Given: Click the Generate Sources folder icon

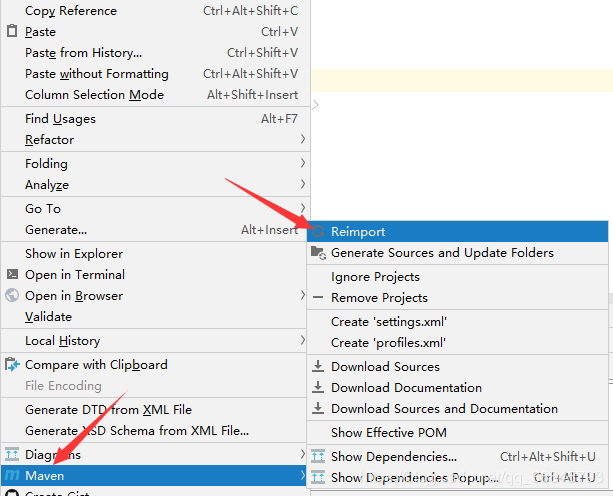Looking at the screenshot, I should (319, 253).
